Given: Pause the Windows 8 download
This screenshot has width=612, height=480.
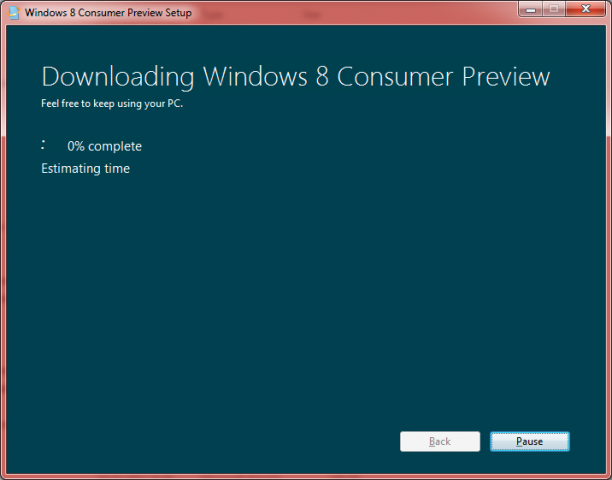Looking at the screenshot, I should (530, 441).
